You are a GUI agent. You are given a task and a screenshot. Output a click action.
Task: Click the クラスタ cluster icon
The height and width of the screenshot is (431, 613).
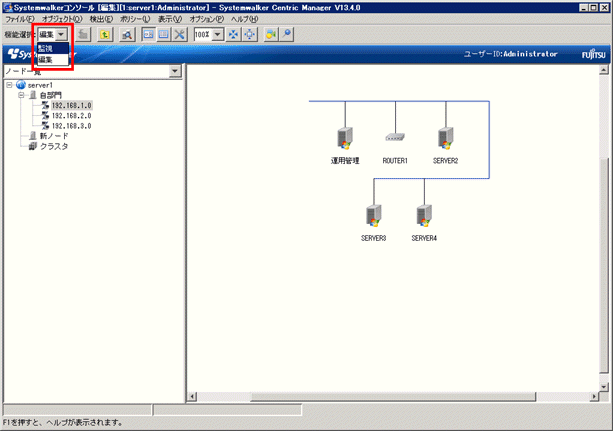pyautogui.click(x=33, y=146)
